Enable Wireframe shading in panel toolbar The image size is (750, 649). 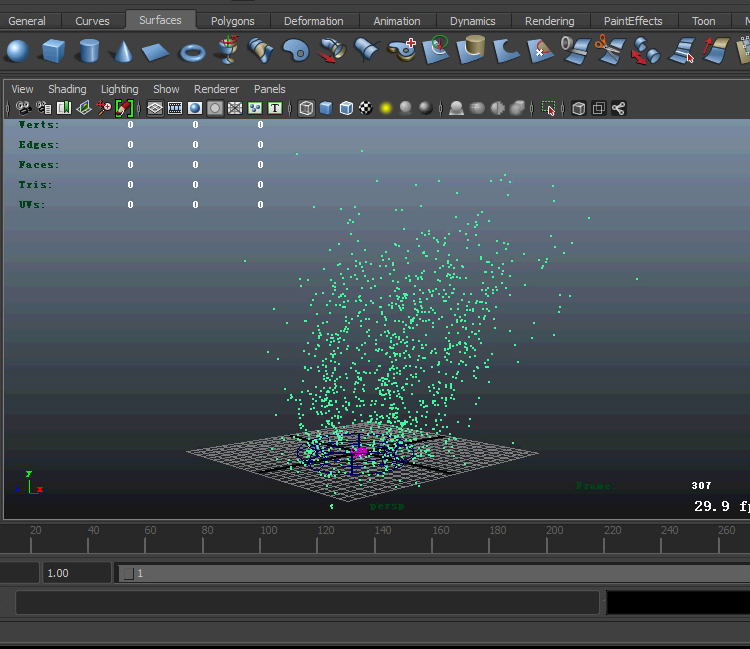tap(306, 109)
